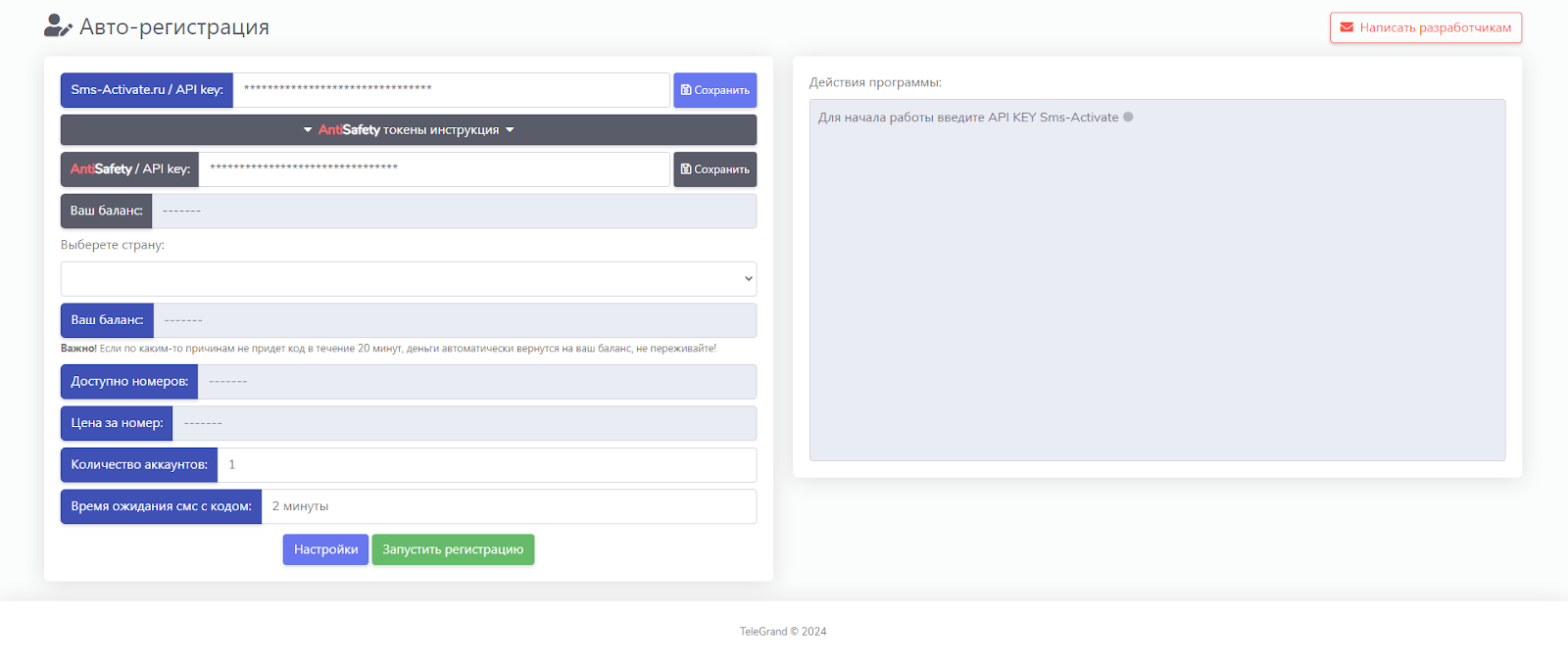Click the Цена за номер value field

tap(465, 423)
